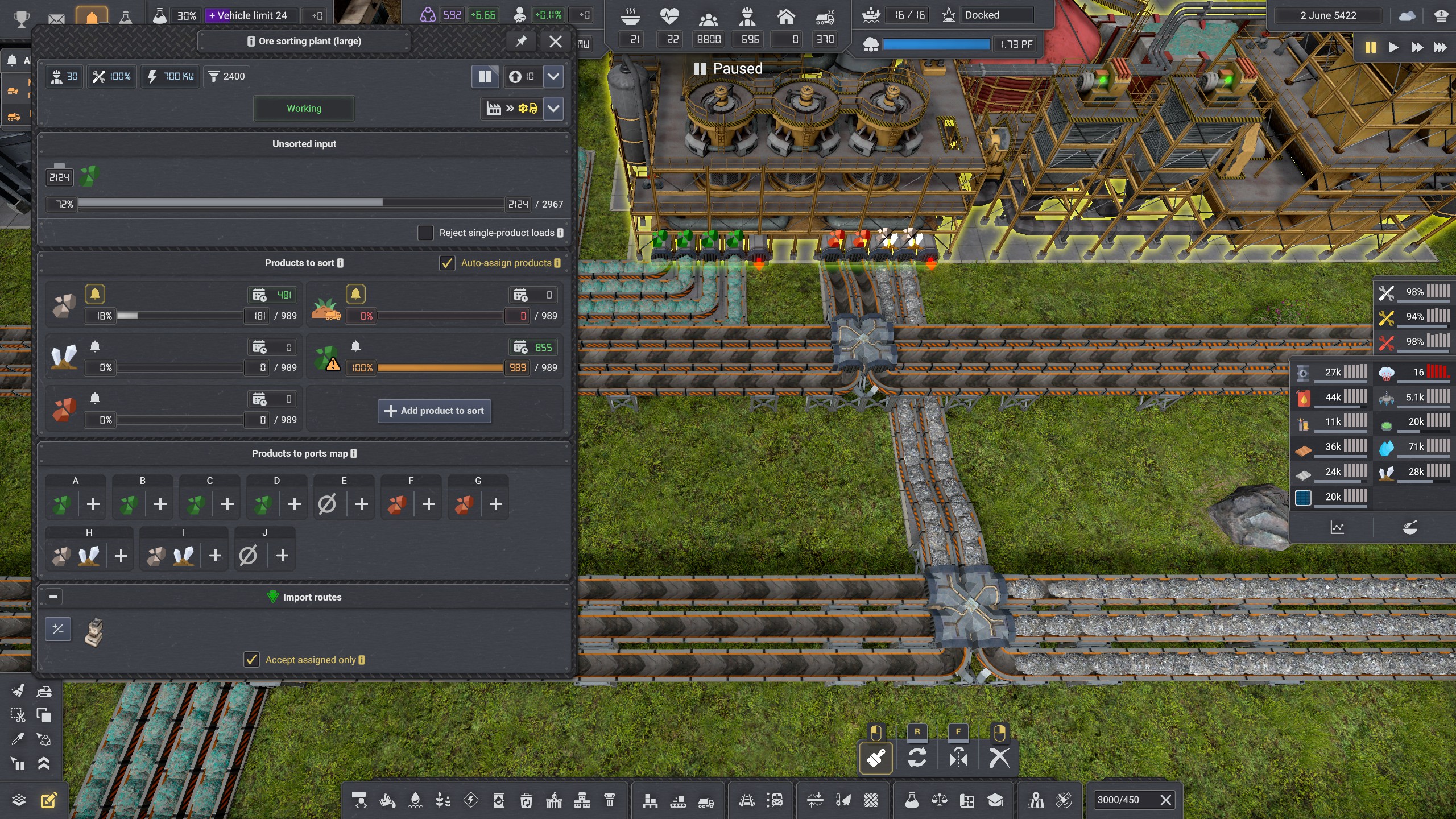This screenshot has width=1456, height=819.
Task: Expand the priority dropdown arrow
Action: click(553, 76)
